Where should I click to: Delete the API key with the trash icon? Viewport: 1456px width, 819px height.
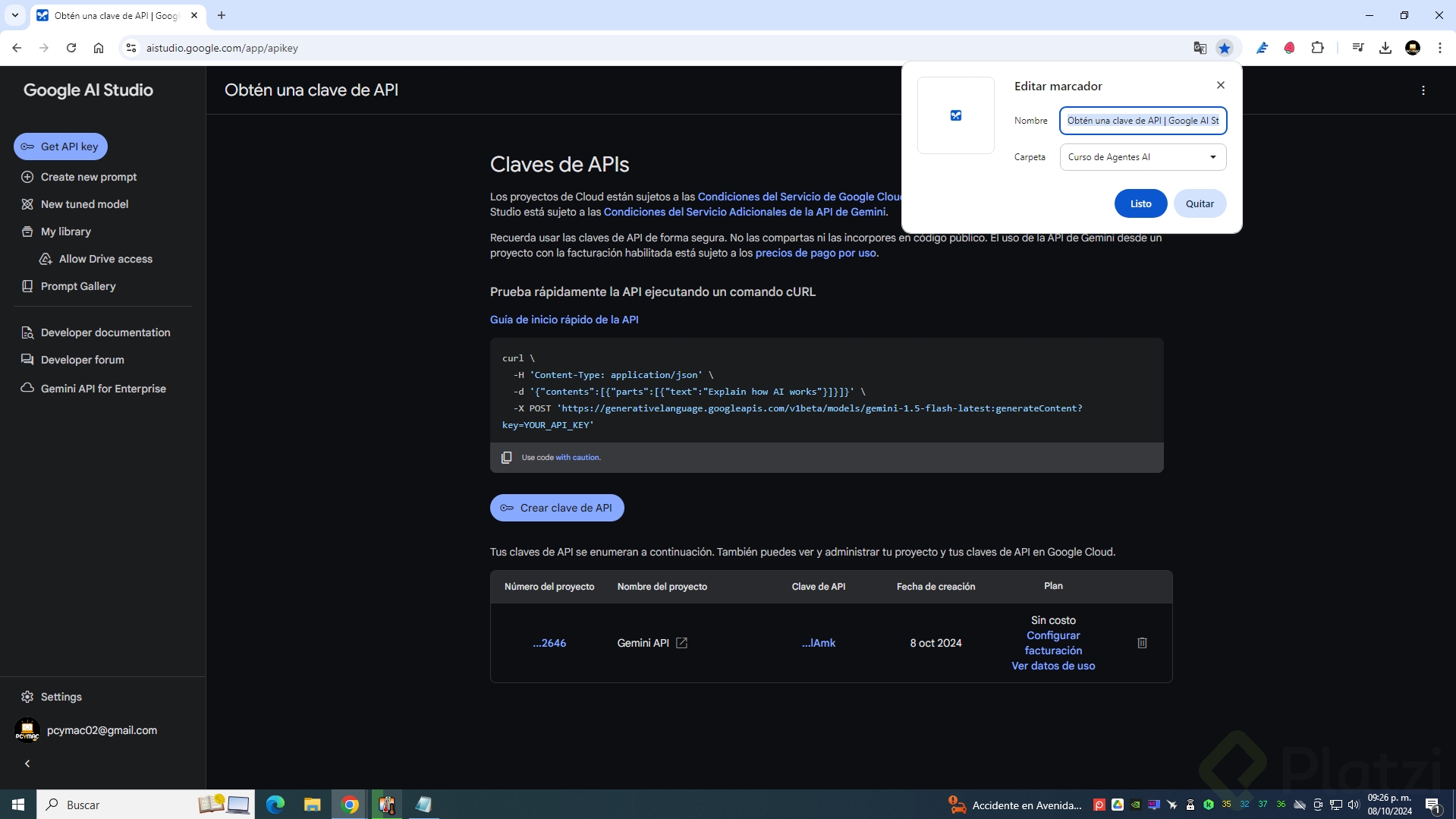click(1142, 643)
